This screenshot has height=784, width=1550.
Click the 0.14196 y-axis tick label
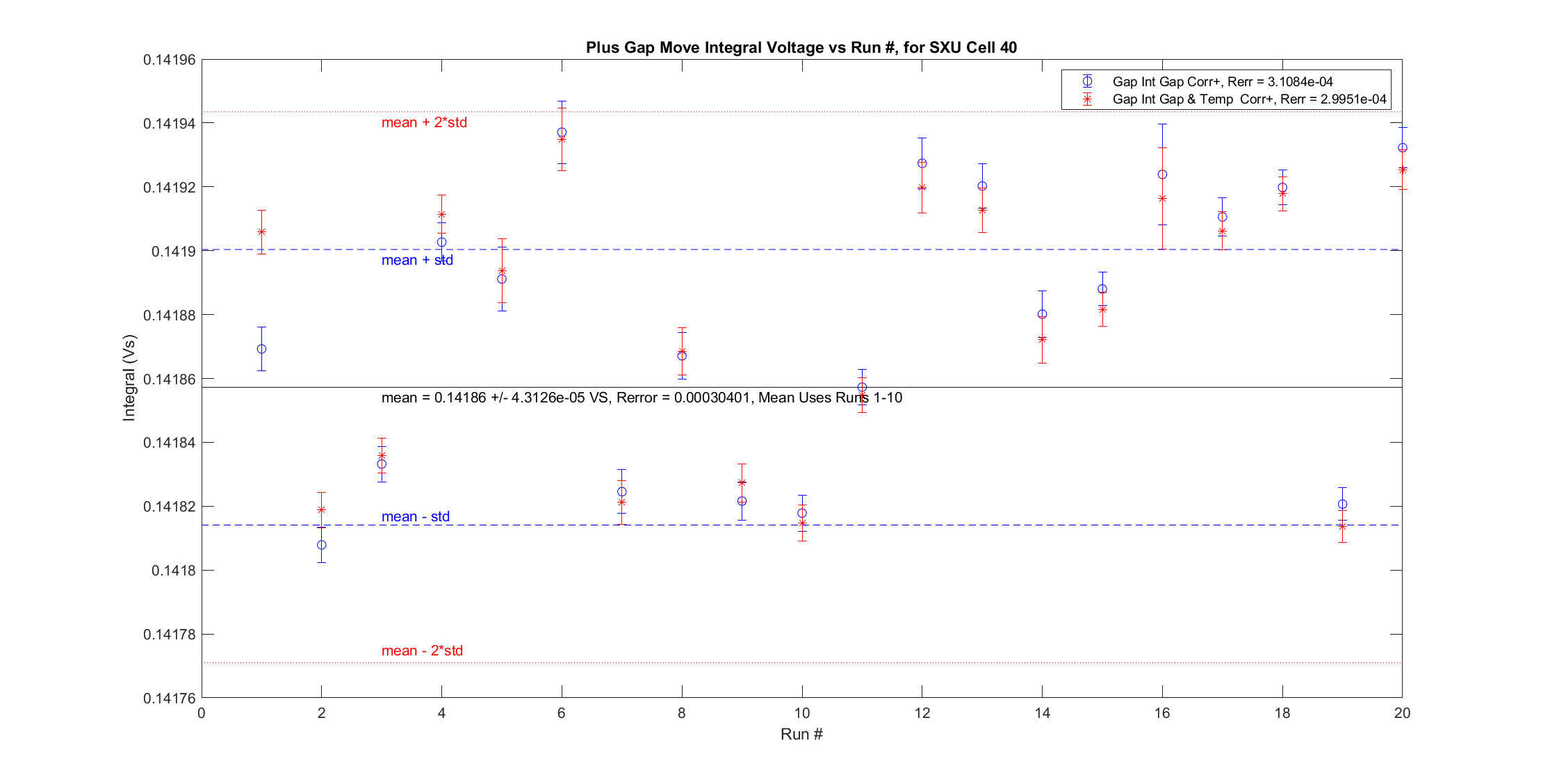click(169, 60)
